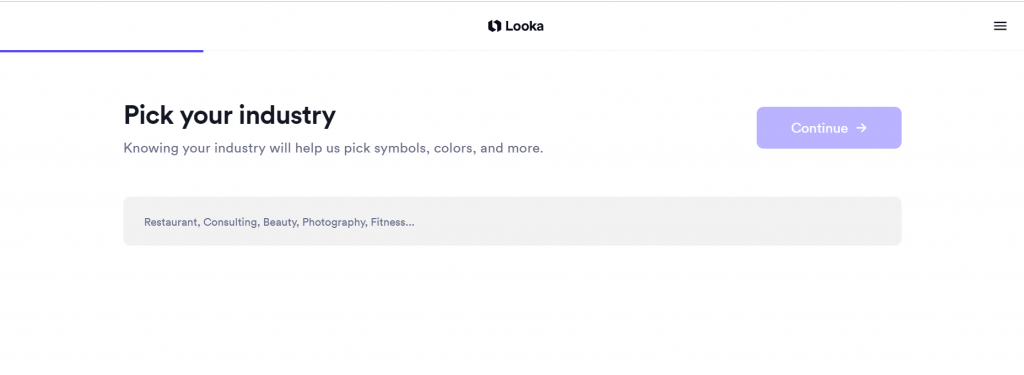Click the "Pick your industry" heading
Viewport: 1024px width, 375px height.
(x=229, y=116)
